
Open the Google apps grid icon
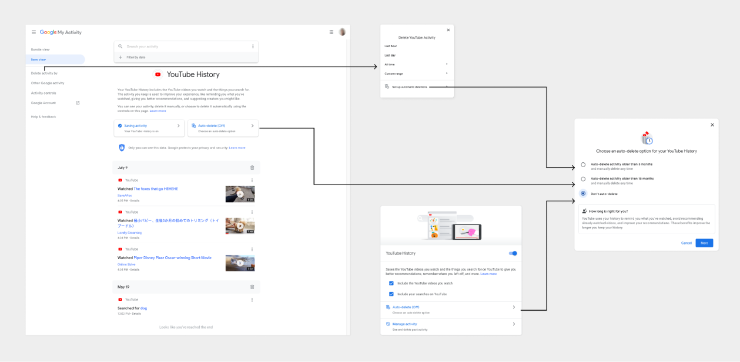(331, 32)
